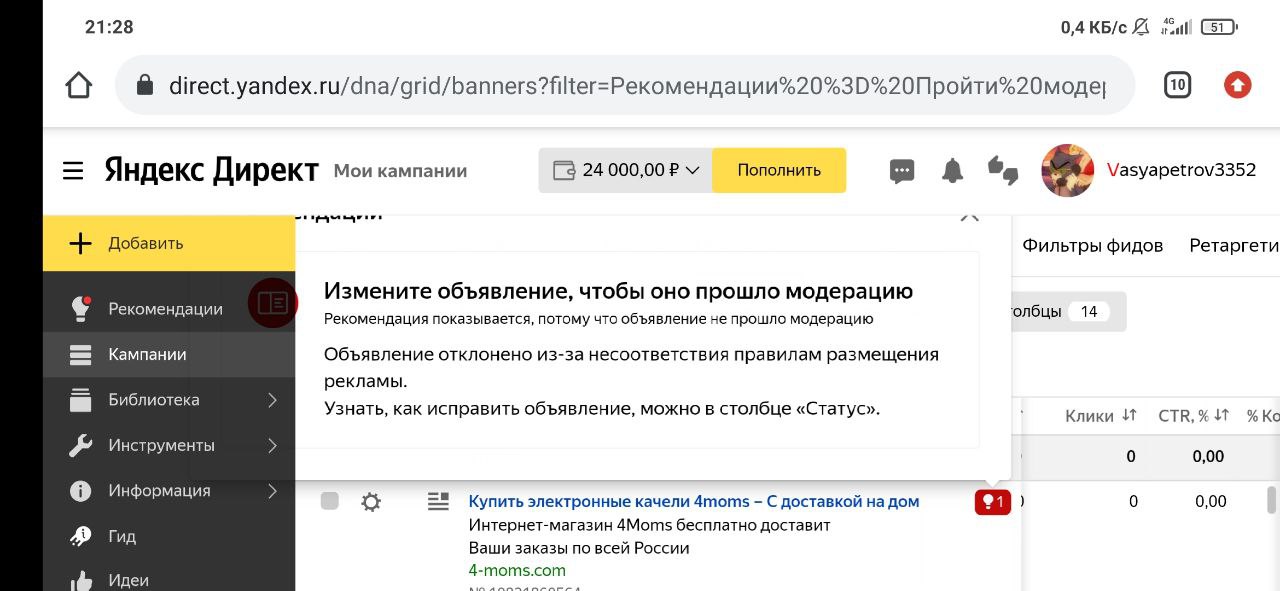Sort by the CTR, % column
Screen dimensions: 1280x591
(1193, 416)
